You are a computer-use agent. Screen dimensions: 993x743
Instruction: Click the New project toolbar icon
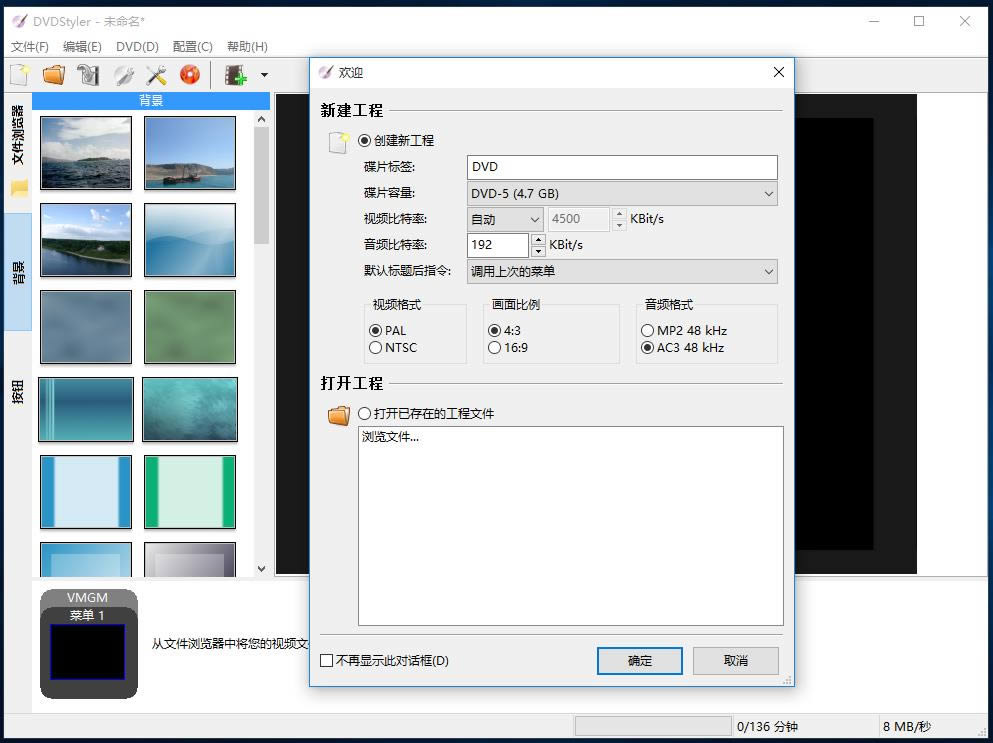pyautogui.click(x=20, y=75)
